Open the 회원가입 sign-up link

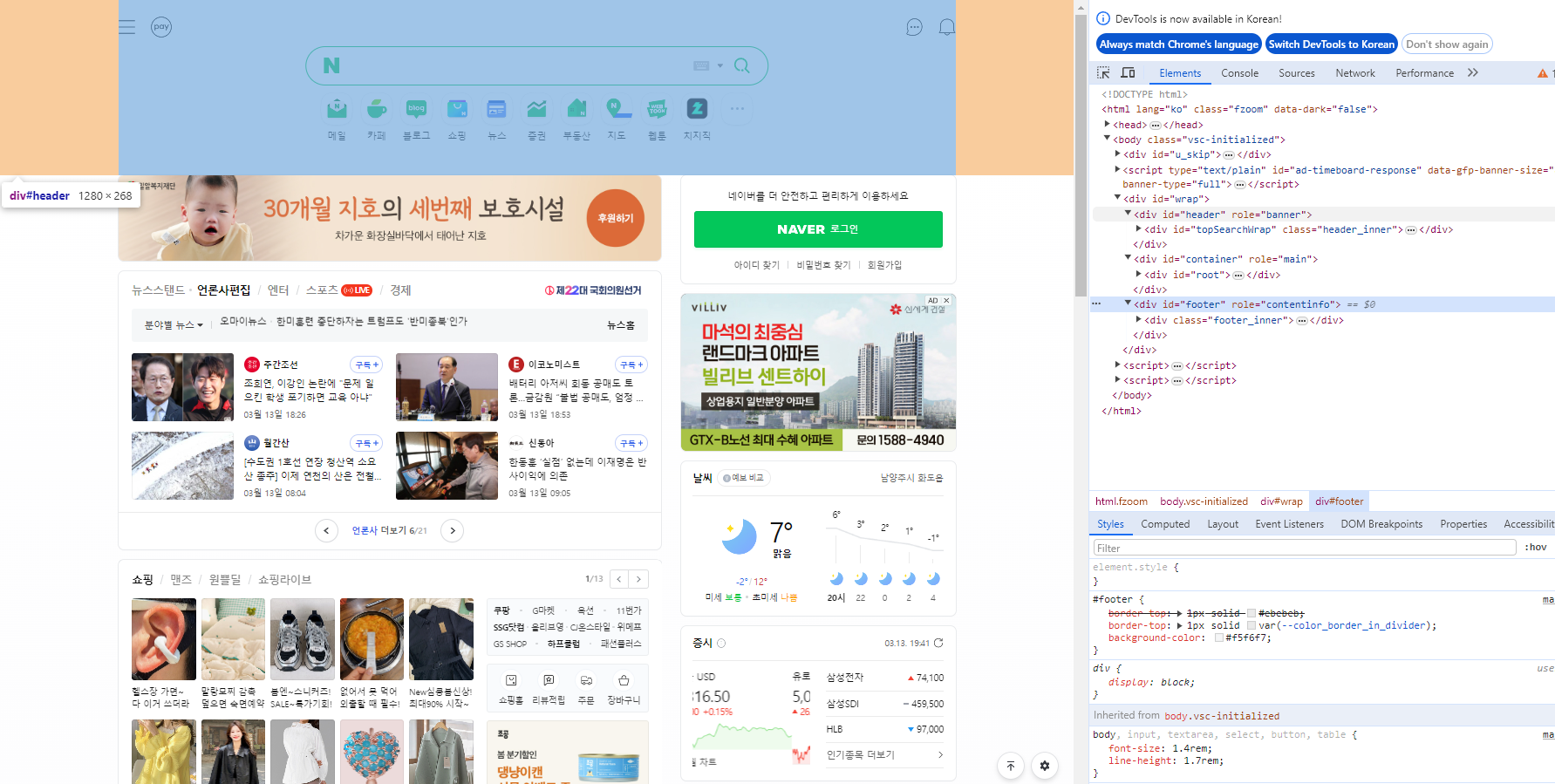pos(884,265)
